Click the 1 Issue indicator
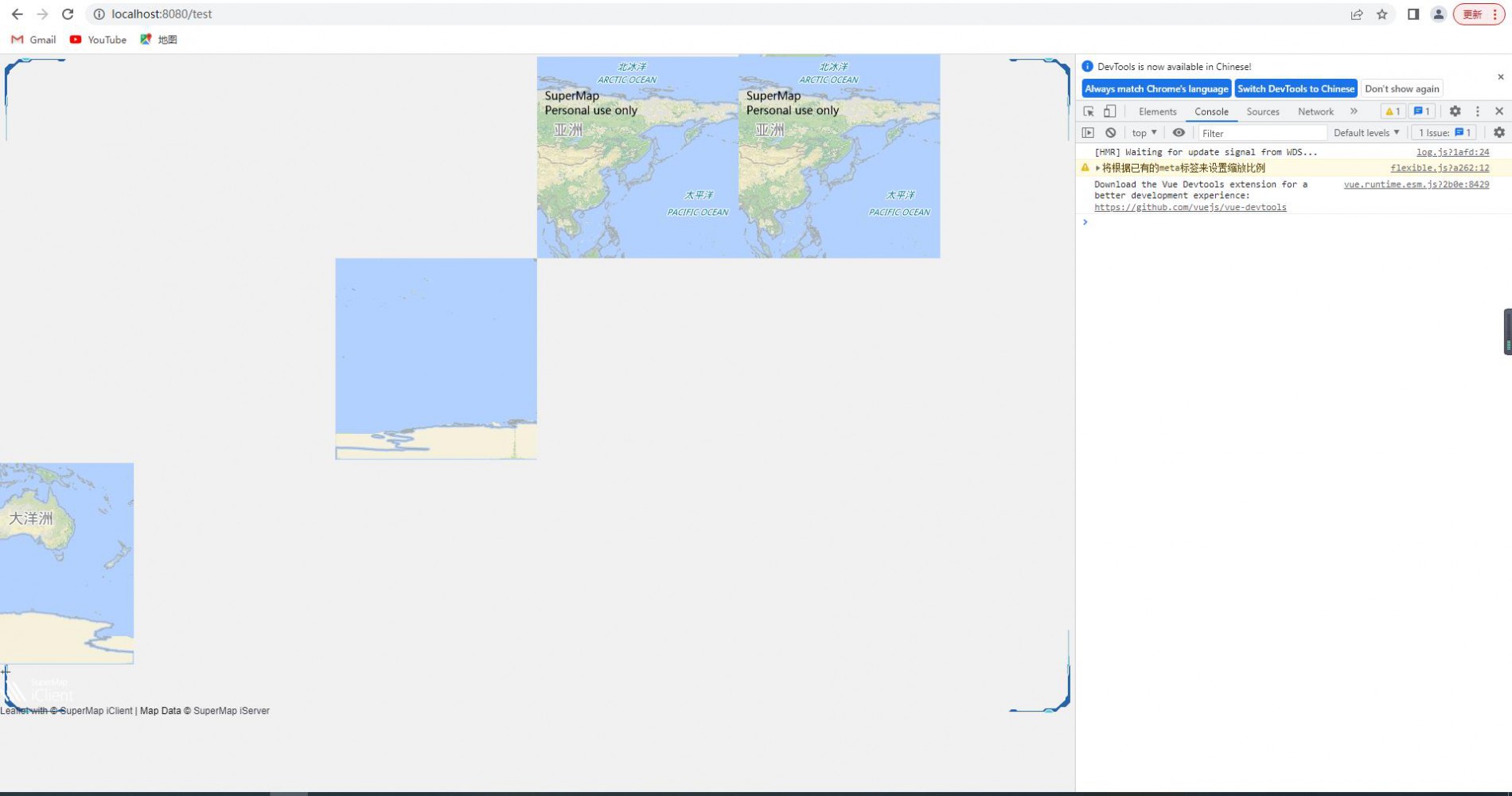The width and height of the screenshot is (1512, 796). (1444, 133)
